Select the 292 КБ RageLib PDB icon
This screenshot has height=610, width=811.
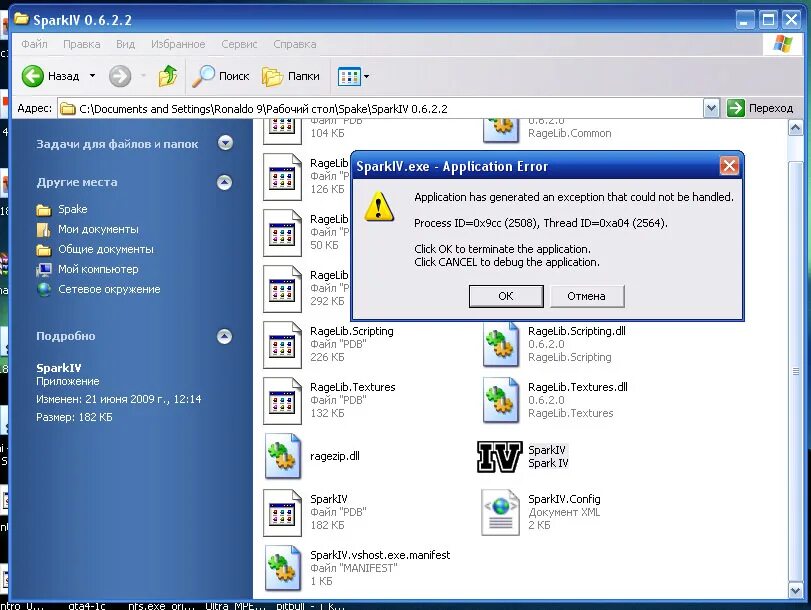[x=282, y=289]
